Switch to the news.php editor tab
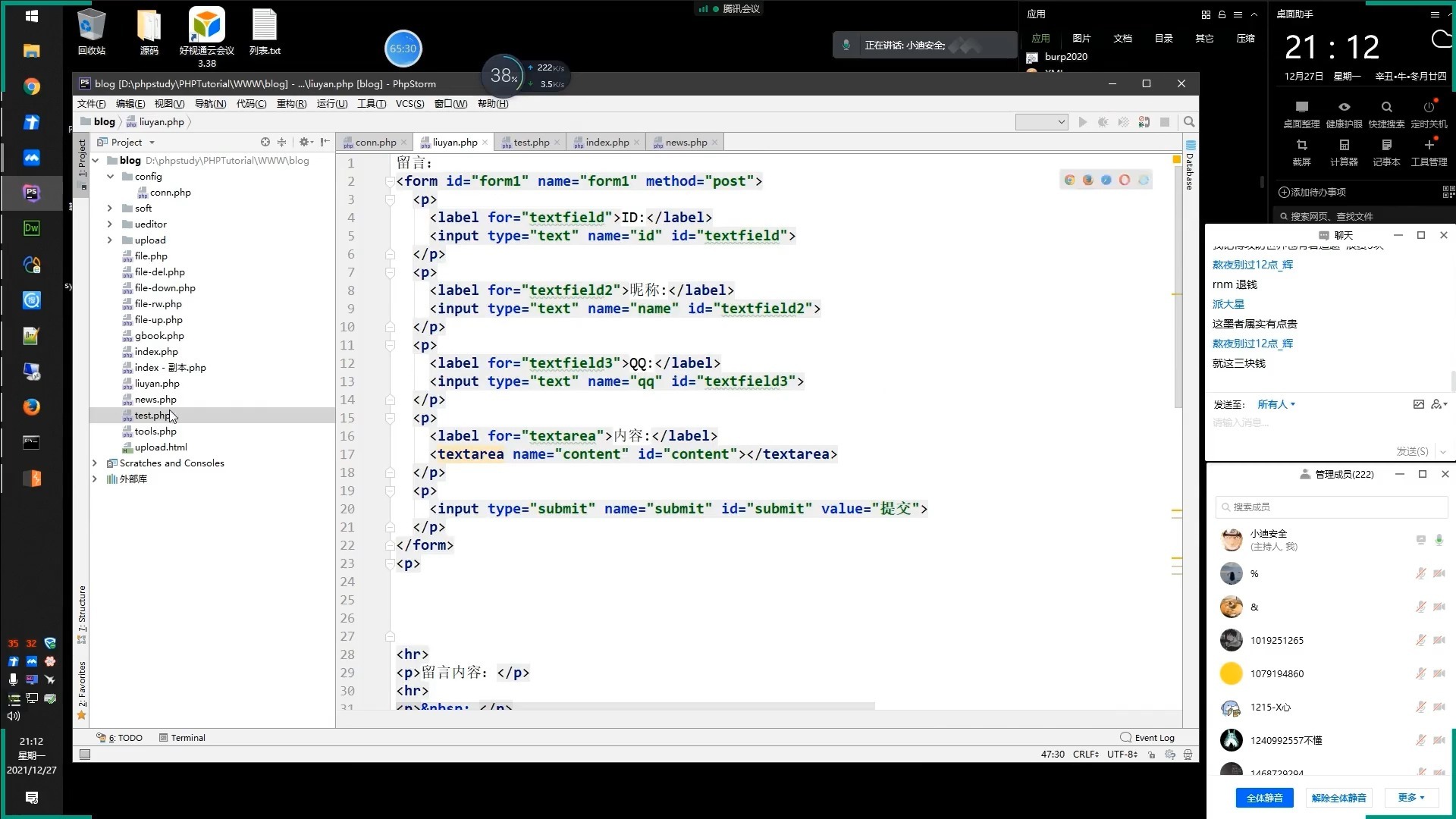The height and width of the screenshot is (819, 1456). (x=686, y=142)
